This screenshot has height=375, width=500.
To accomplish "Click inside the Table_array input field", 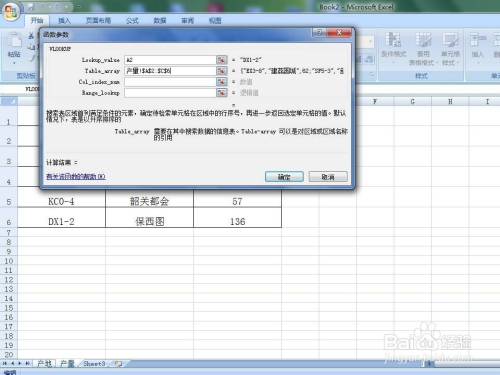I will point(170,71).
